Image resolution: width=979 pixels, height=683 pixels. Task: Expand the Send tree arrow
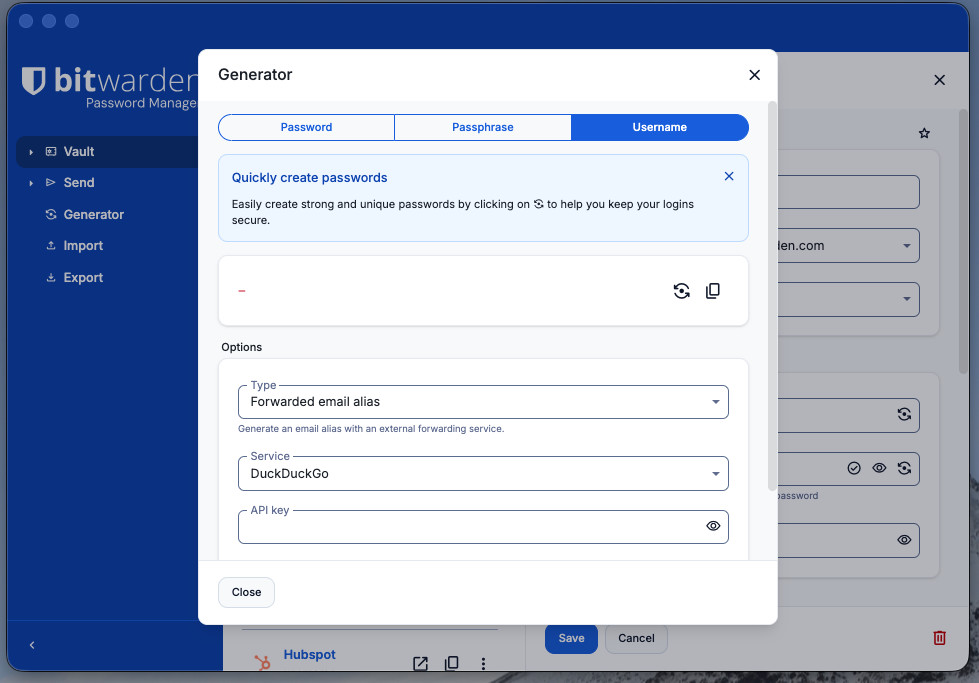pyautogui.click(x=31, y=184)
